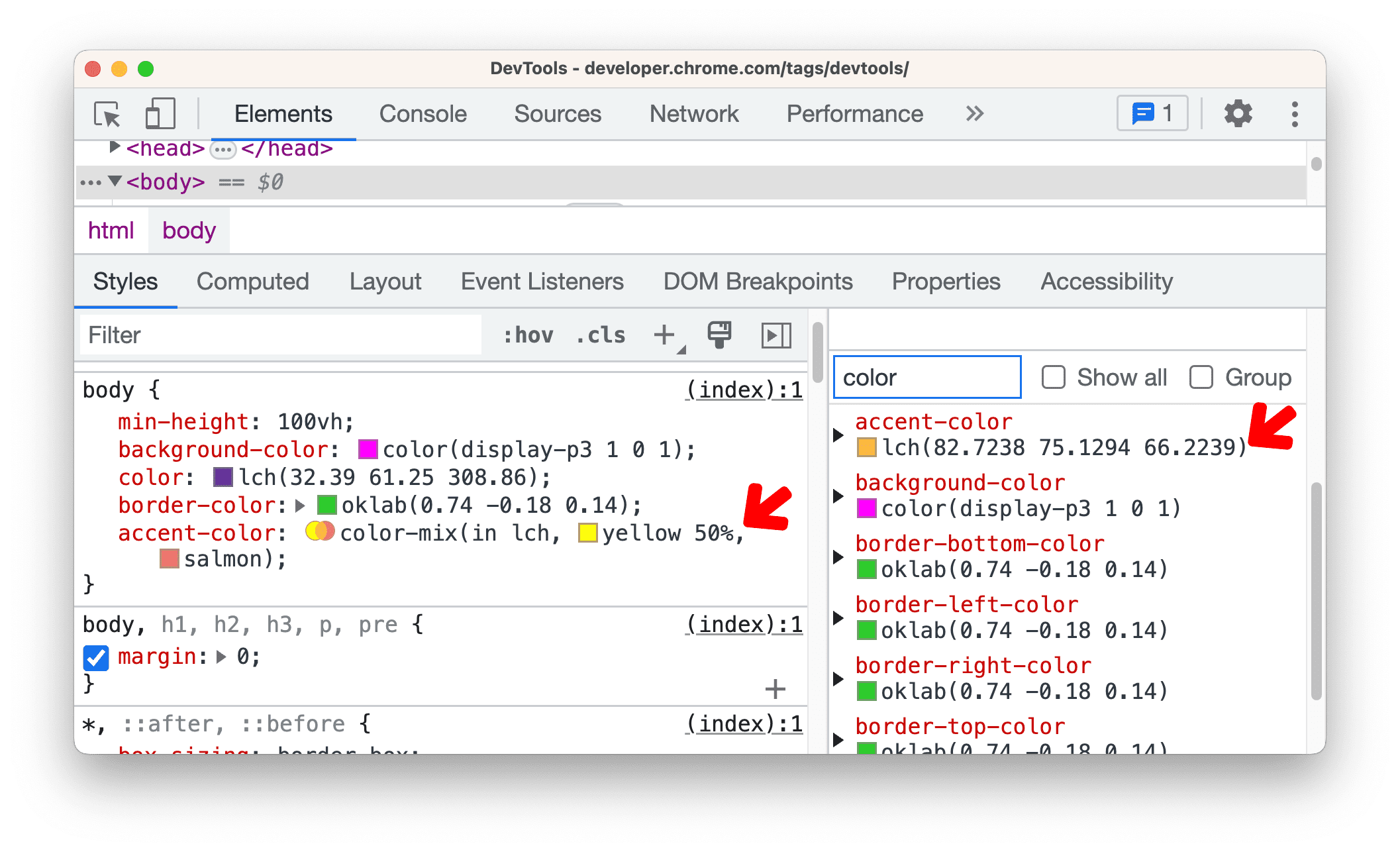Screen dimensions: 1400x852
Task: Click the inspect element animation icon
Action: 778,333
